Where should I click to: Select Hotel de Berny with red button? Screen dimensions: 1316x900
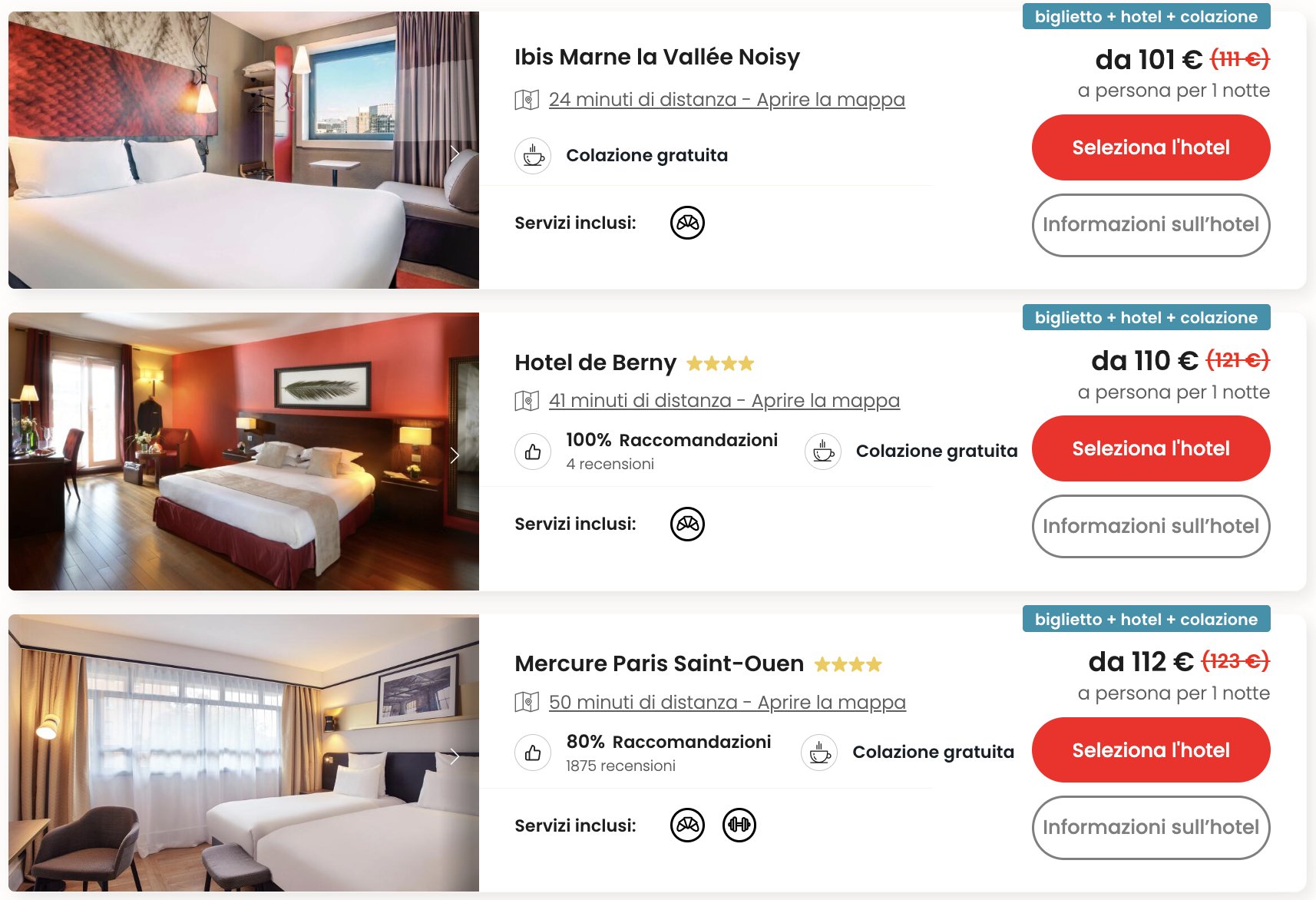[x=1151, y=448]
